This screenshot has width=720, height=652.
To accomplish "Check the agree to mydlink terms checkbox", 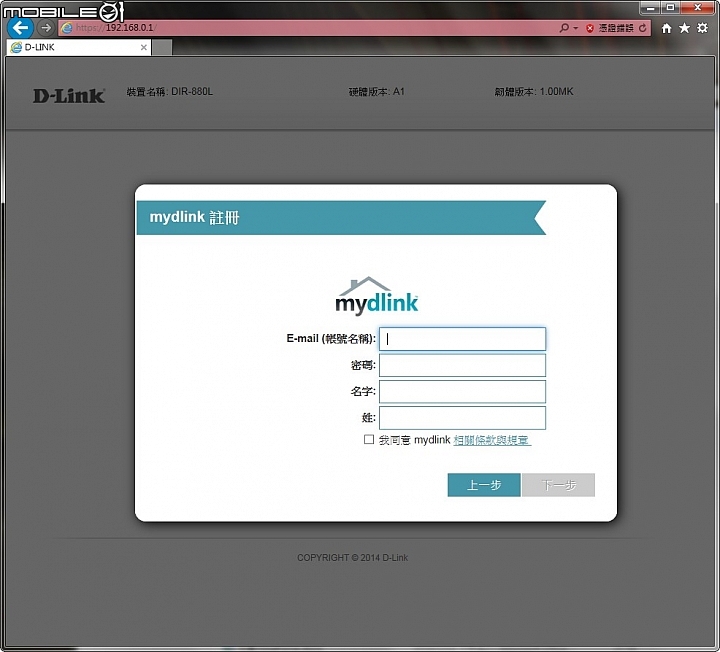I will click(x=369, y=439).
